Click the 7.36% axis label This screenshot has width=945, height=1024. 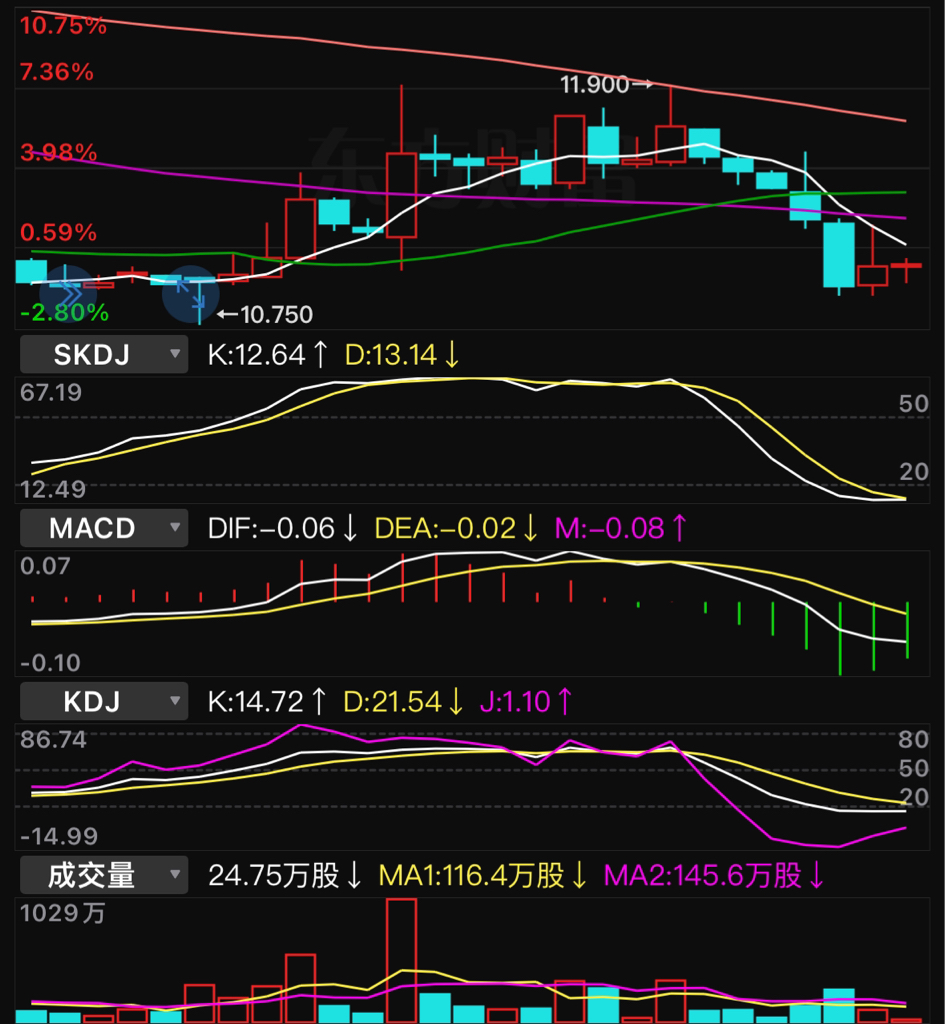click(57, 72)
